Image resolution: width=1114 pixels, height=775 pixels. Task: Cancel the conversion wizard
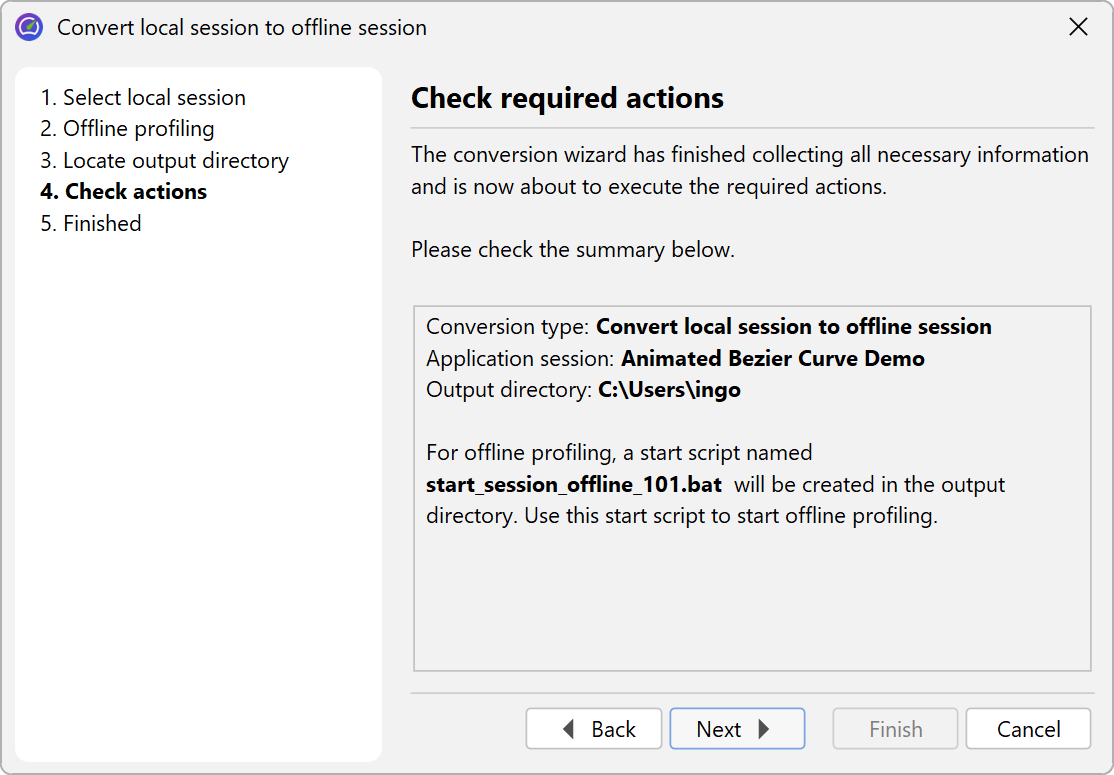(1028, 729)
